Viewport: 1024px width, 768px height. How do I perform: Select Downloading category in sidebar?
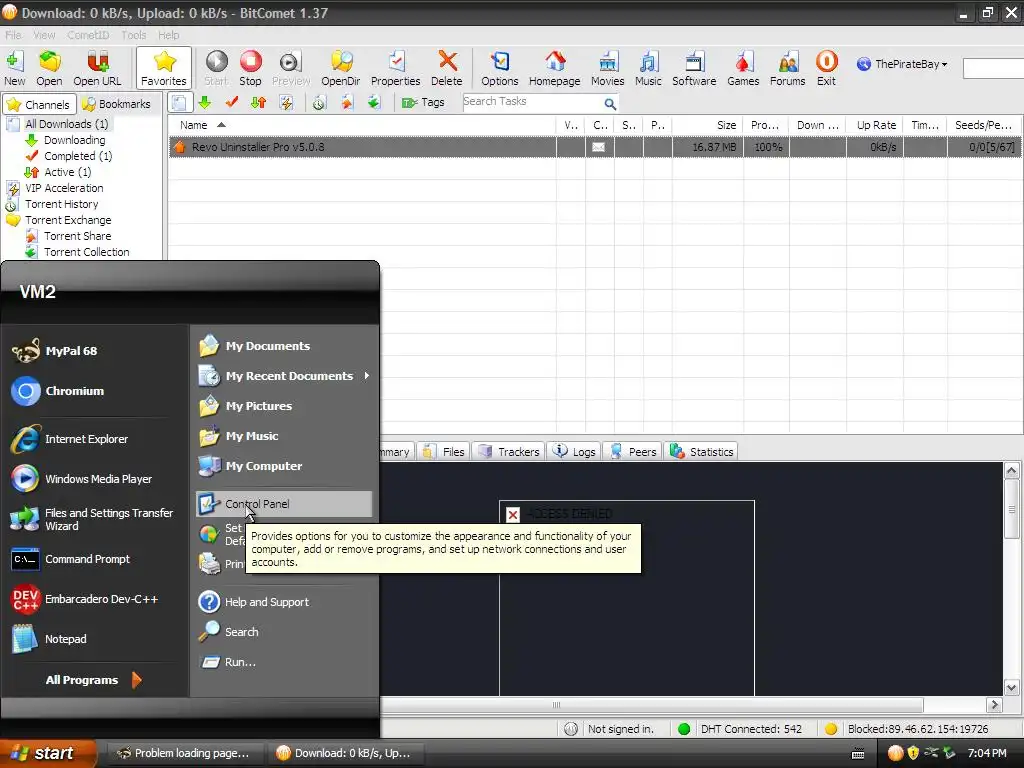74,140
